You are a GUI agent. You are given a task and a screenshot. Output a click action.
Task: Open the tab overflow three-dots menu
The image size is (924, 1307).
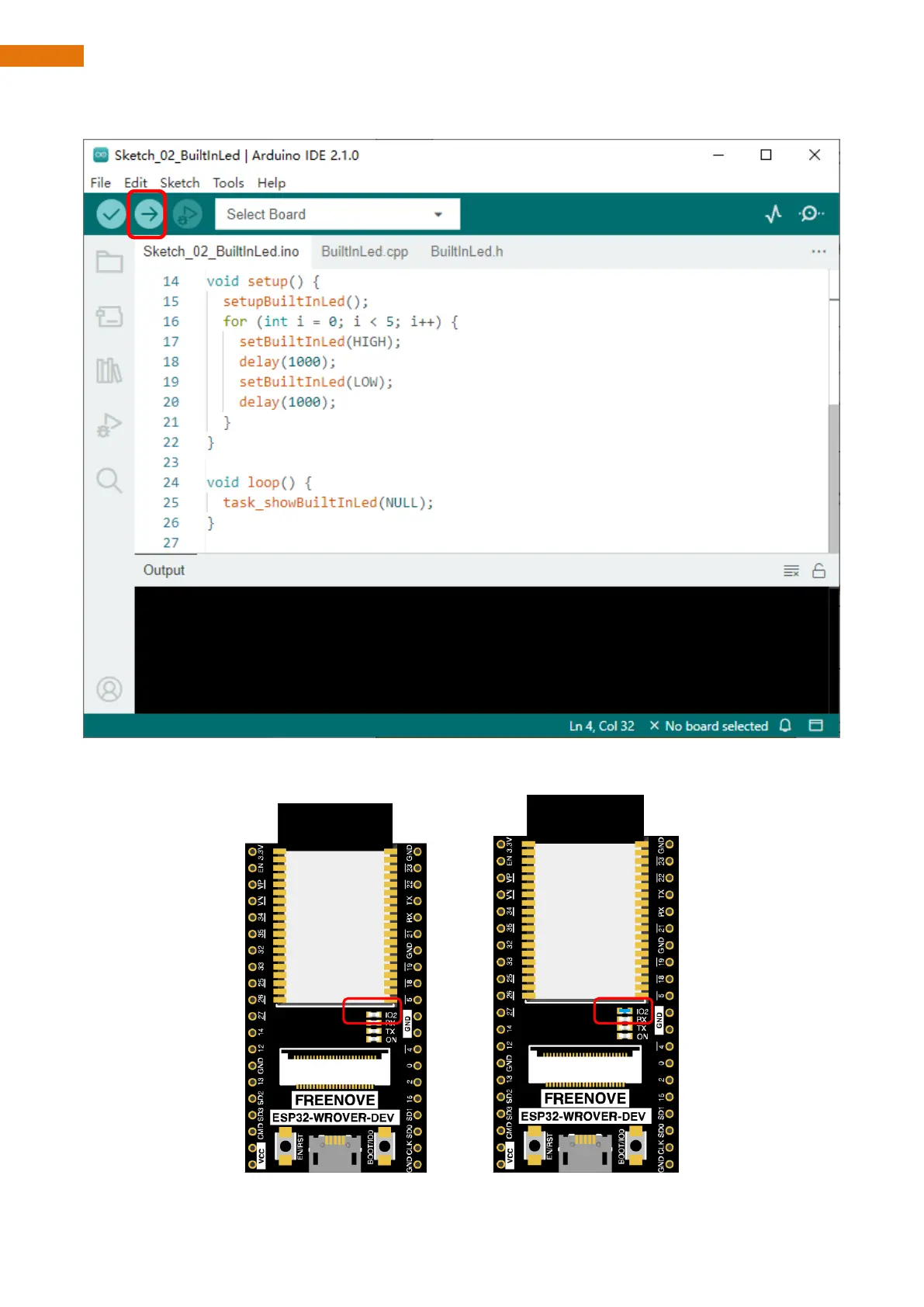click(818, 251)
